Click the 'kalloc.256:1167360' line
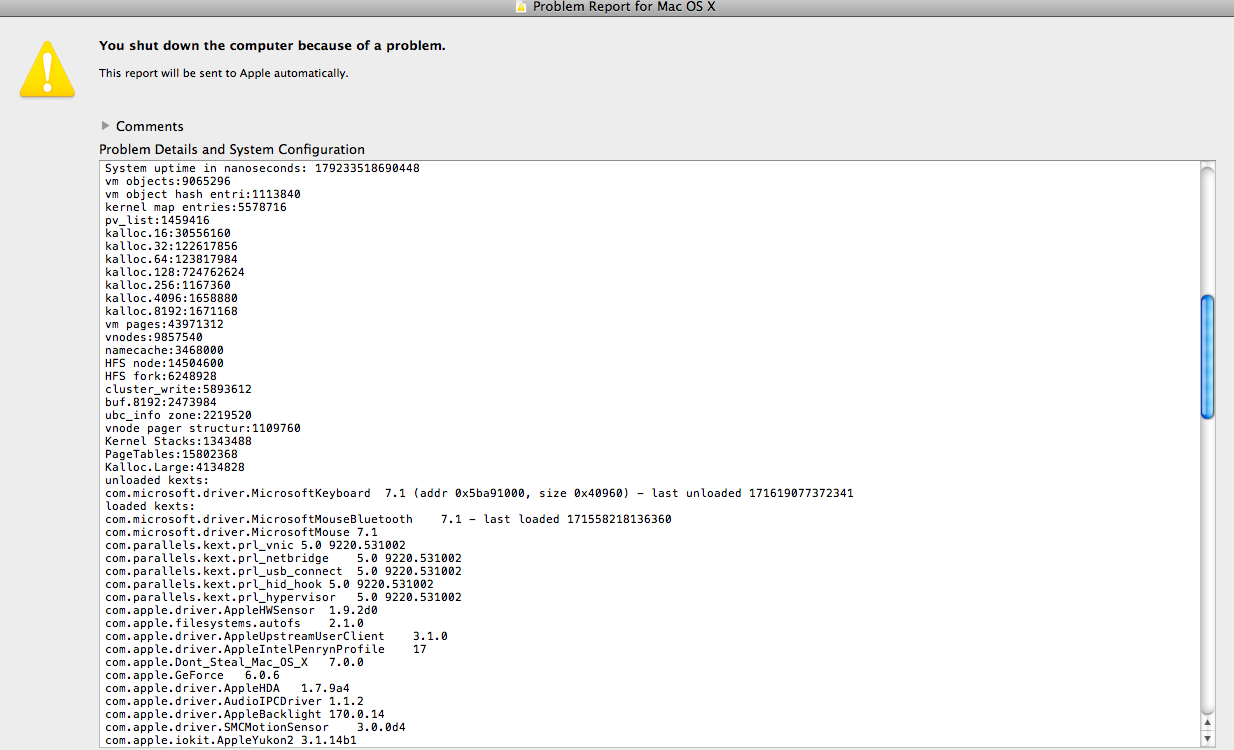Viewport: 1234px width, 750px height. 168,285
